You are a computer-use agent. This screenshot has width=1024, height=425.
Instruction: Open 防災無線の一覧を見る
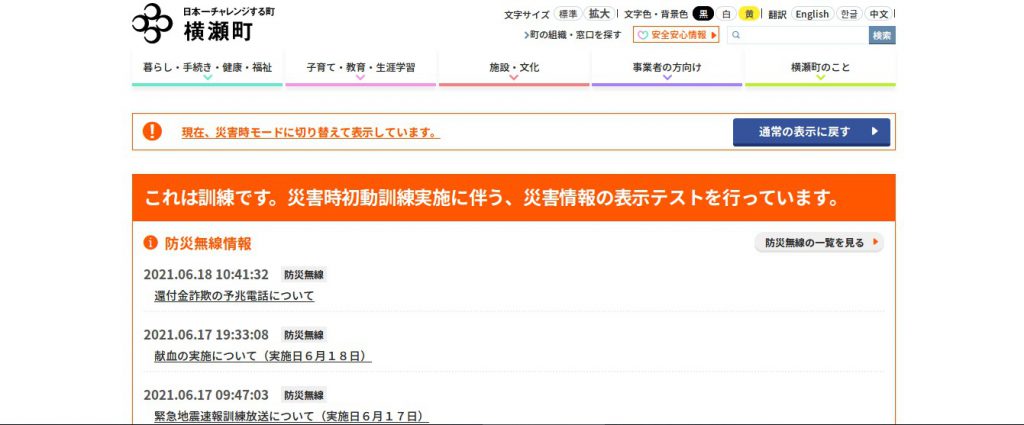[x=819, y=243]
